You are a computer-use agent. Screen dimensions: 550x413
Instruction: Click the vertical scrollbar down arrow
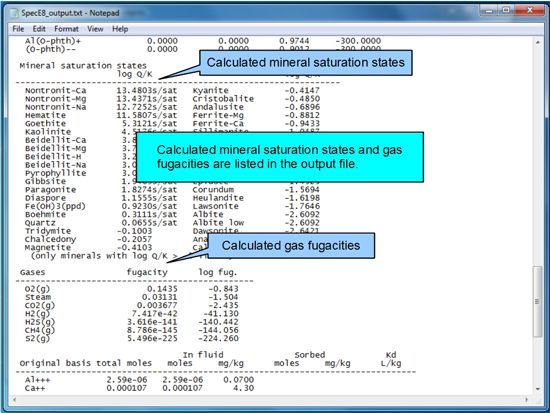(x=538, y=389)
